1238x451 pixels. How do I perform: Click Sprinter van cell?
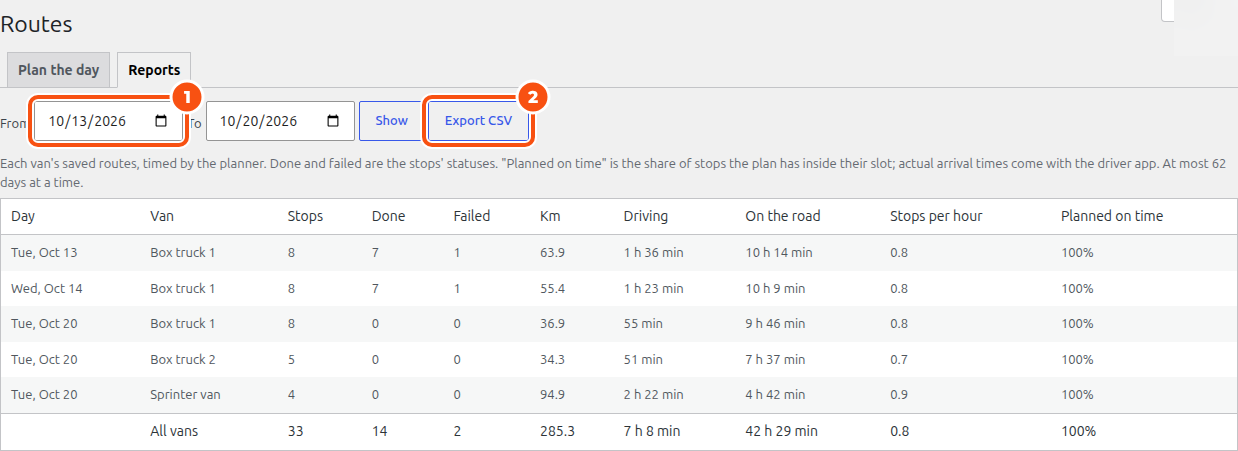(x=185, y=395)
